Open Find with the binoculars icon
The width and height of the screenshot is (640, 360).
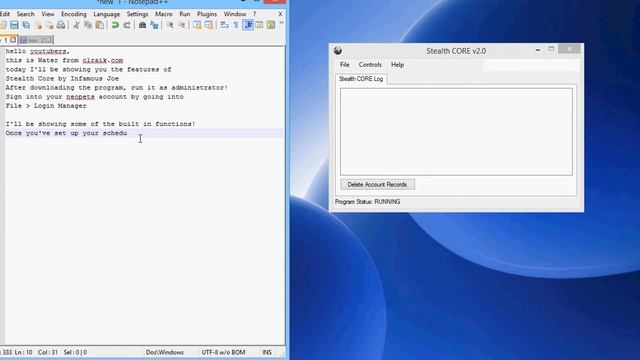(x=142, y=25)
